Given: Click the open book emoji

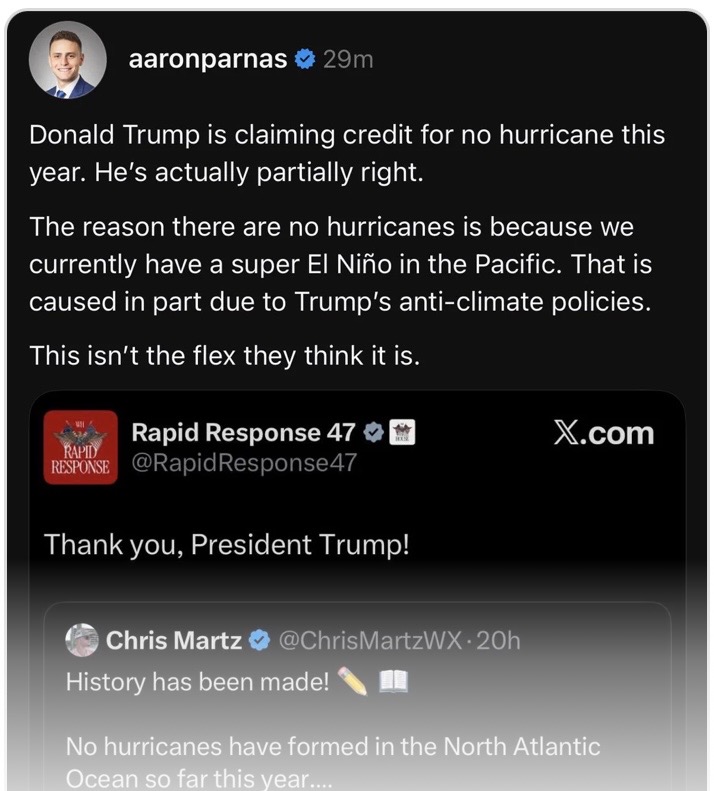Looking at the screenshot, I should tap(394, 682).
